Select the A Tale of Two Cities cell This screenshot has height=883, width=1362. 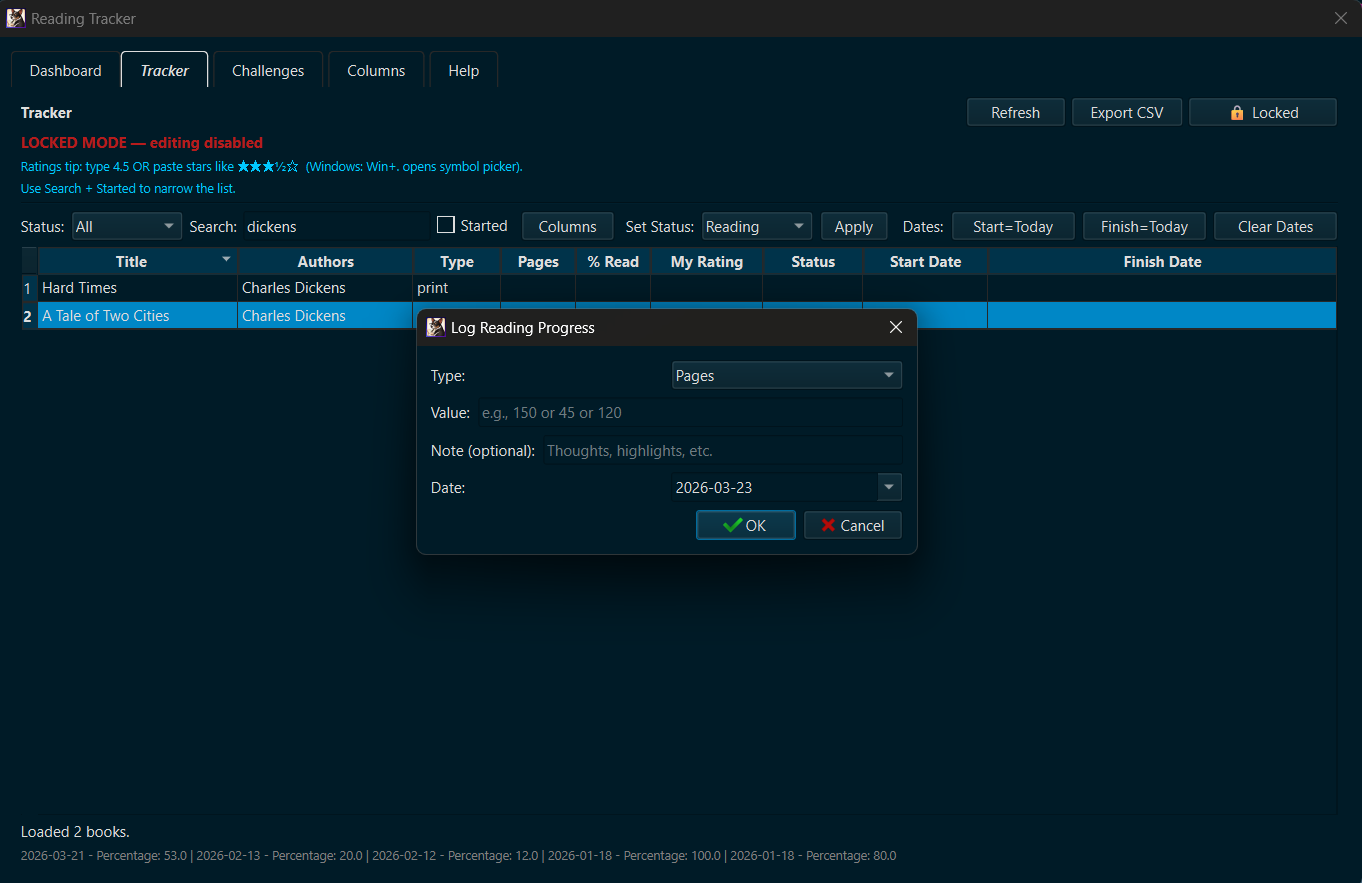138,315
